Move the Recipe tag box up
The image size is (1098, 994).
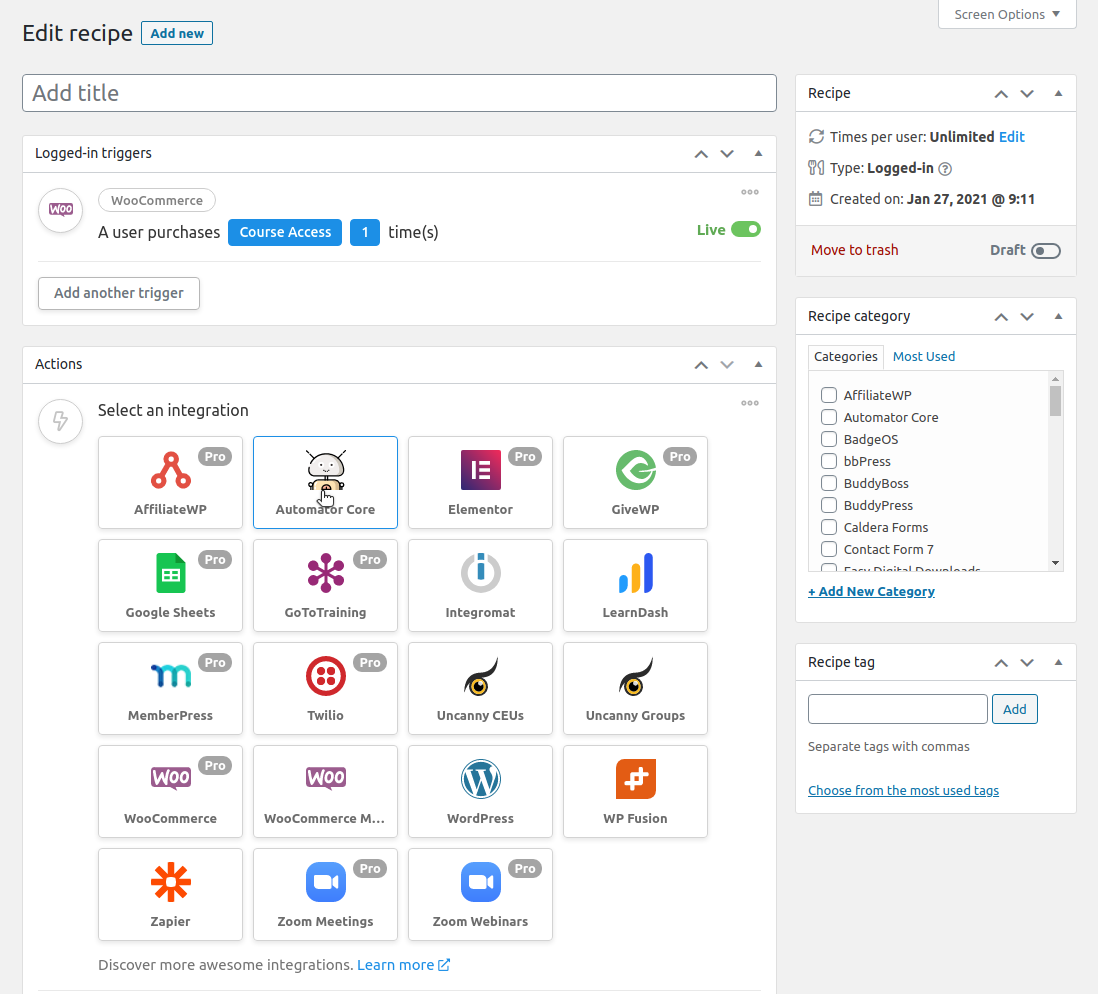1001,663
